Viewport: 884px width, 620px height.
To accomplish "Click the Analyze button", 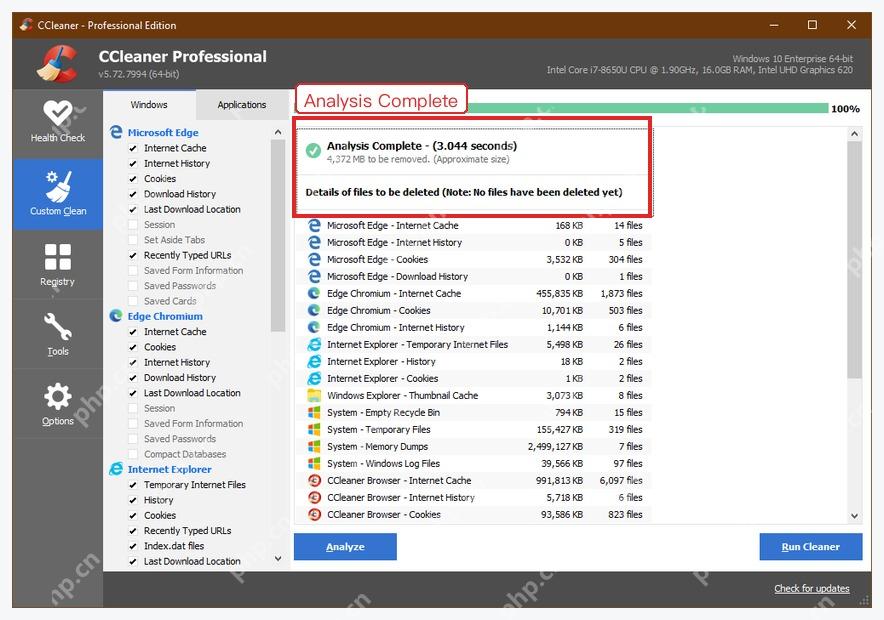I will tap(345, 547).
